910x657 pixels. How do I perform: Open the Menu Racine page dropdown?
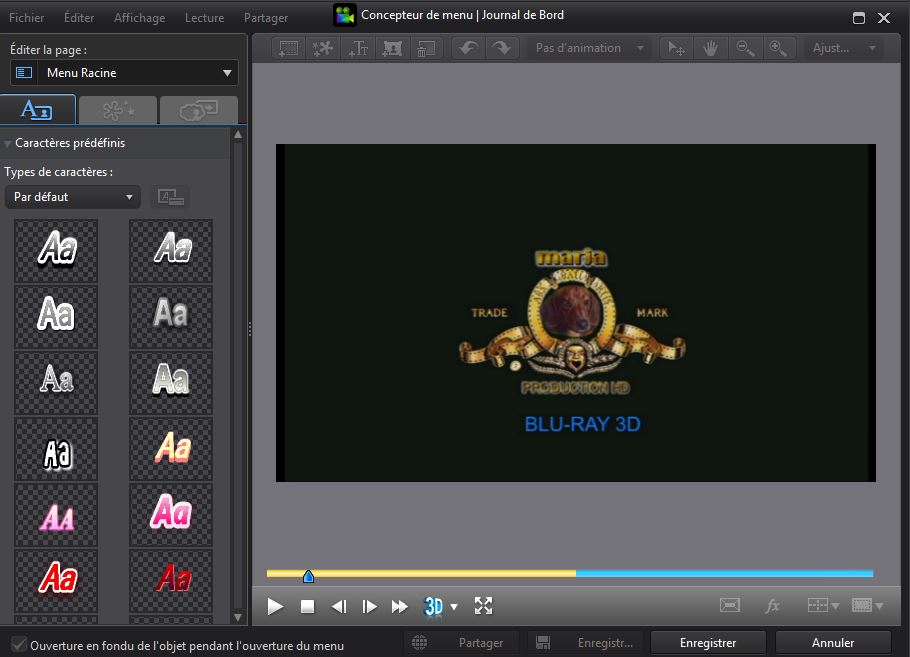[x=124, y=73]
